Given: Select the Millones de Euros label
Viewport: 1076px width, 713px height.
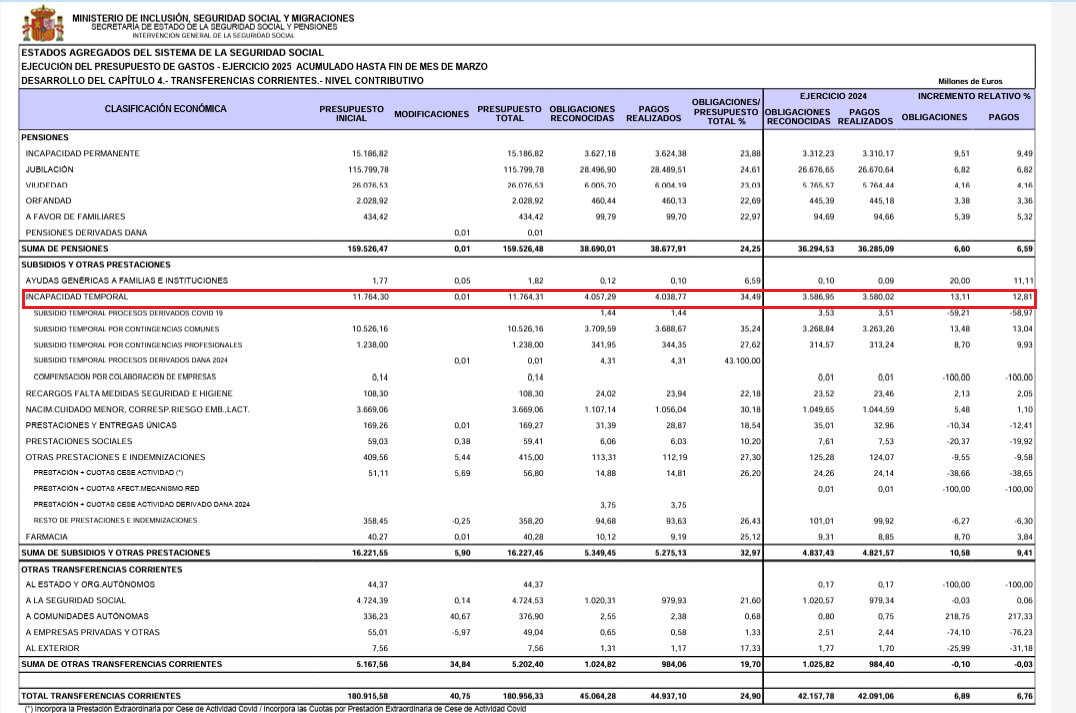Looking at the screenshot, I should point(969,82).
